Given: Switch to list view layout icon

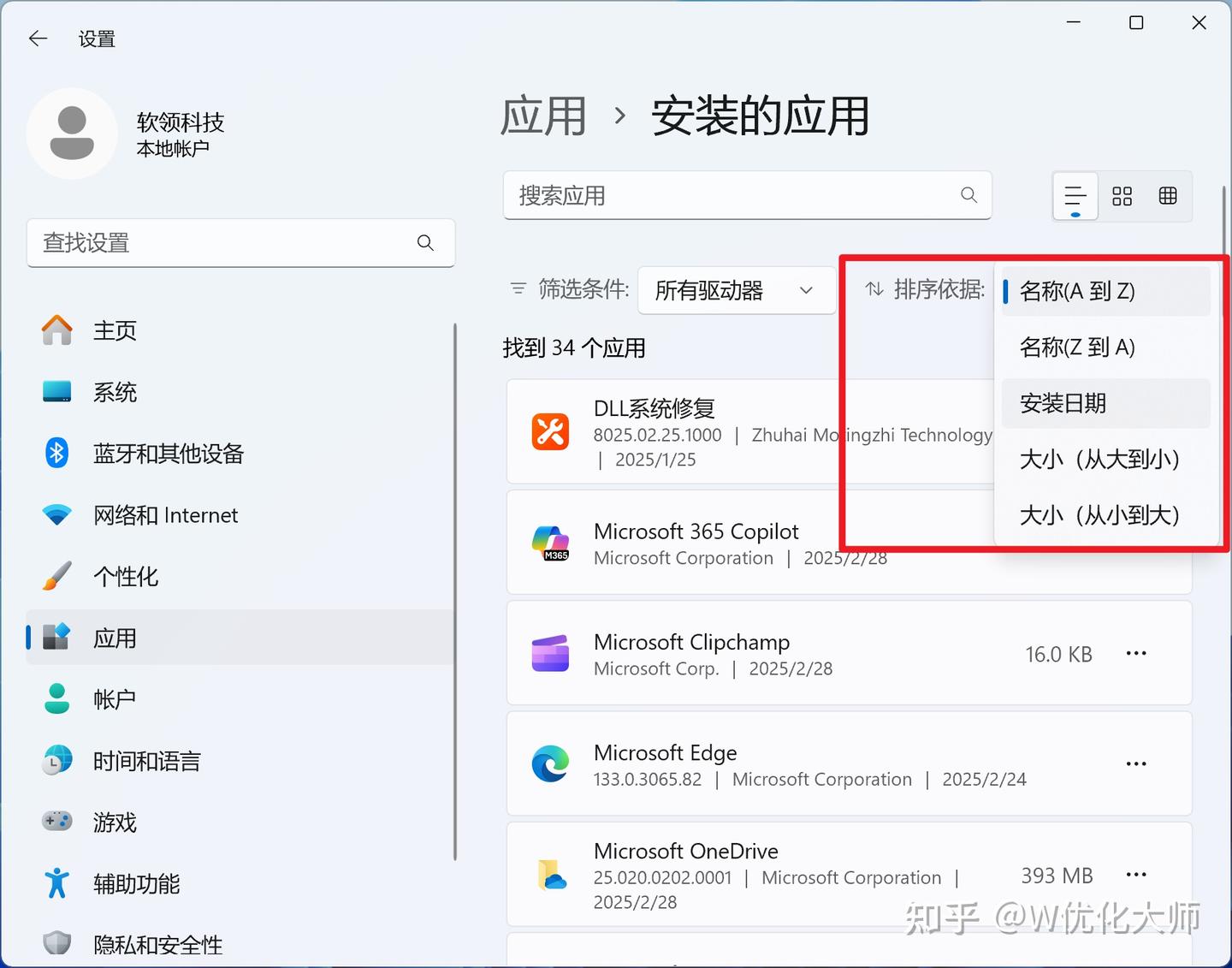Looking at the screenshot, I should pos(1075,196).
